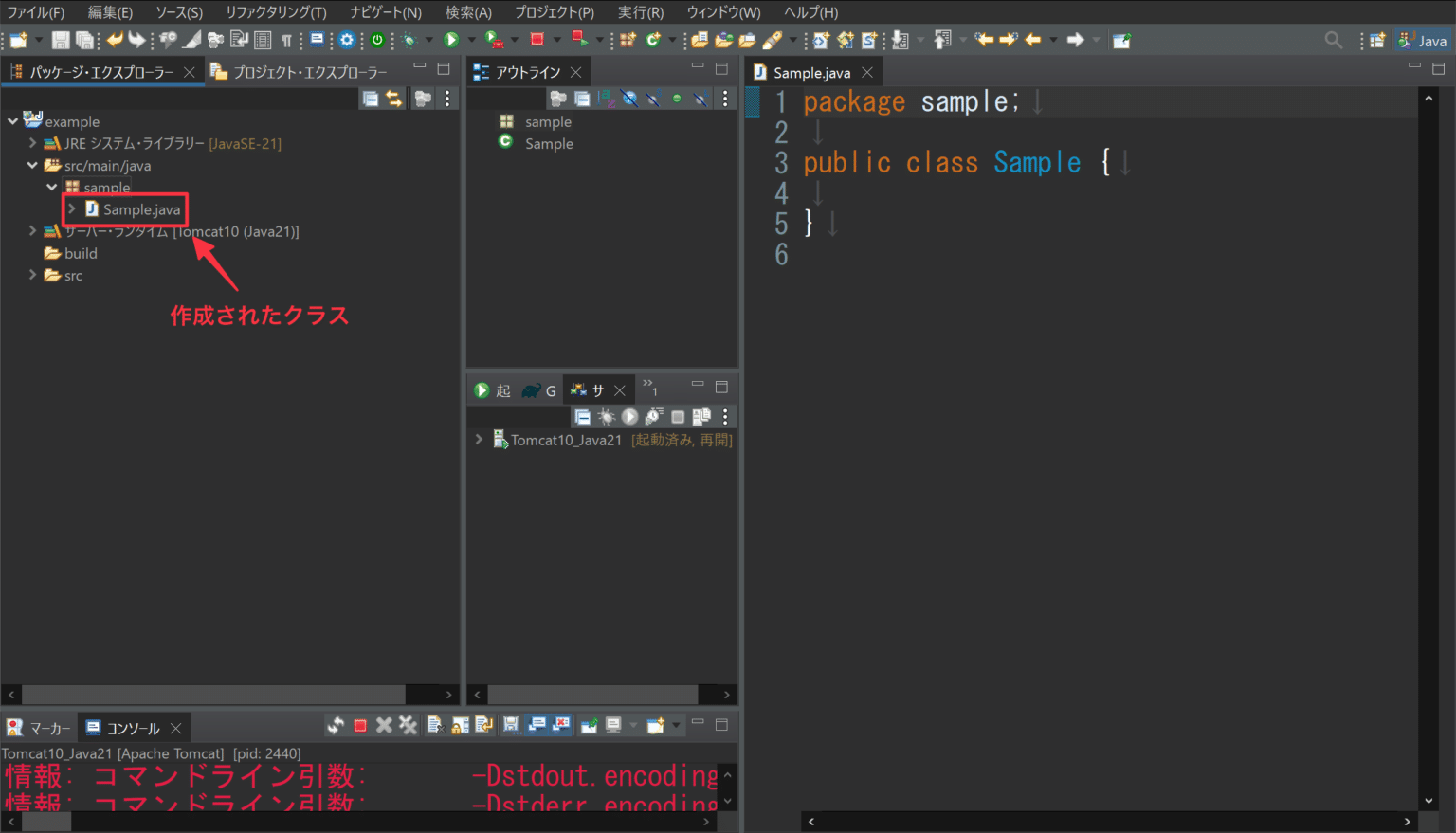Terminate Tomcat with the console's red stop icon
The height and width of the screenshot is (833, 1456).
click(360, 726)
